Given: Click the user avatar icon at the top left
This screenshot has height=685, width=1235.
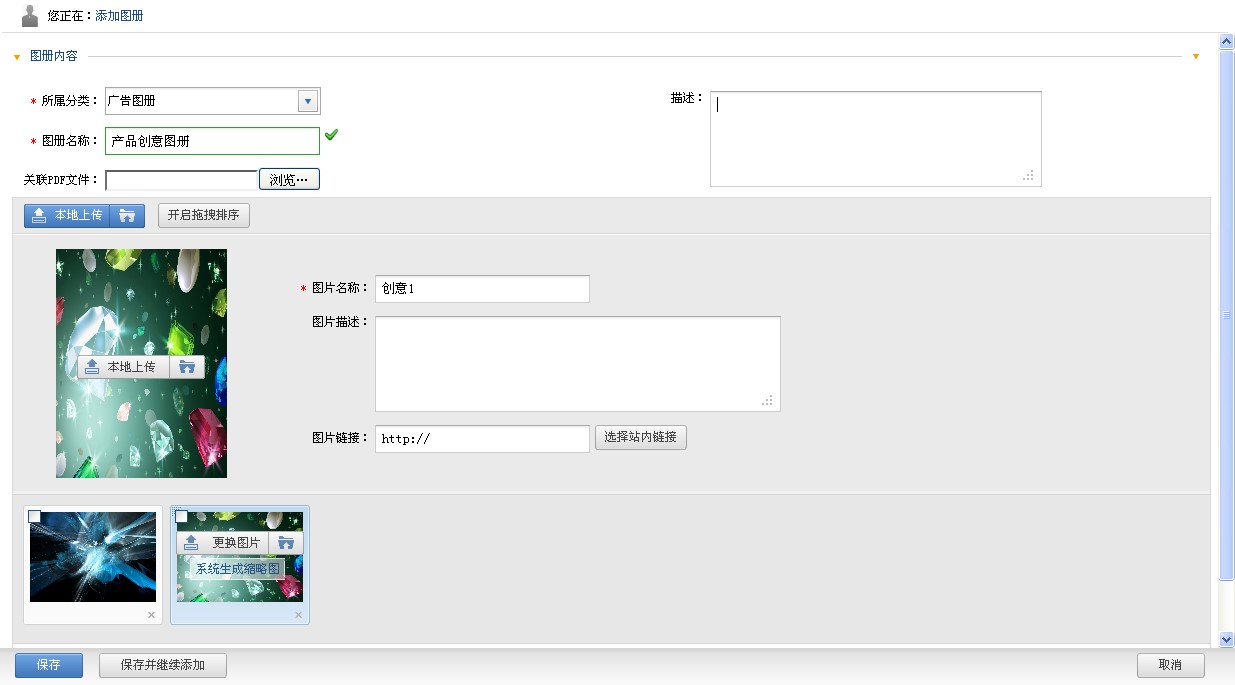Looking at the screenshot, I should point(30,15).
